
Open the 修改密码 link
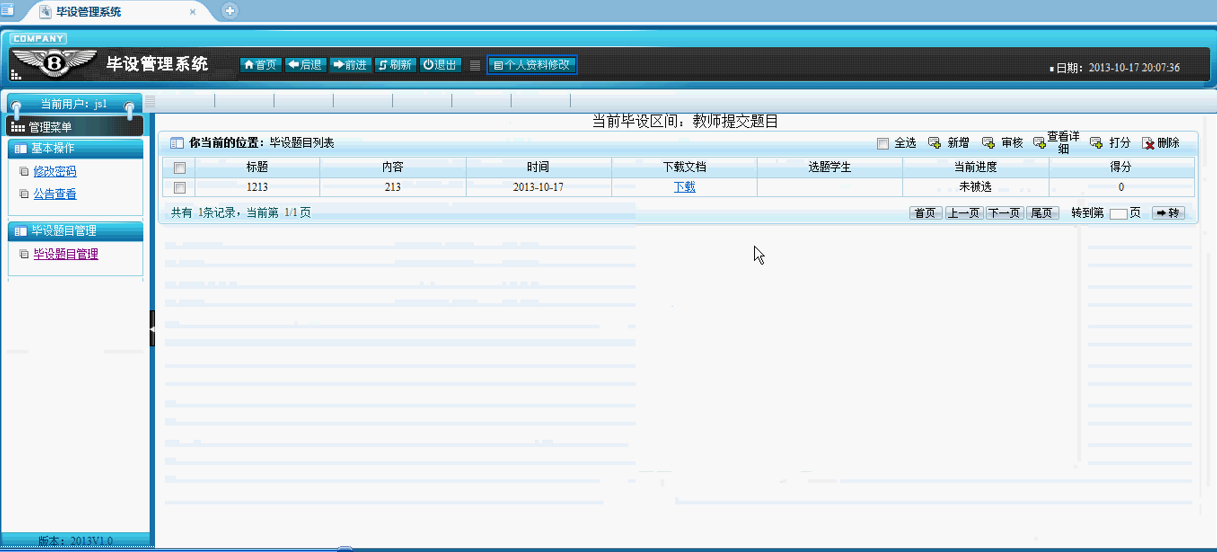pyautogui.click(x=55, y=172)
